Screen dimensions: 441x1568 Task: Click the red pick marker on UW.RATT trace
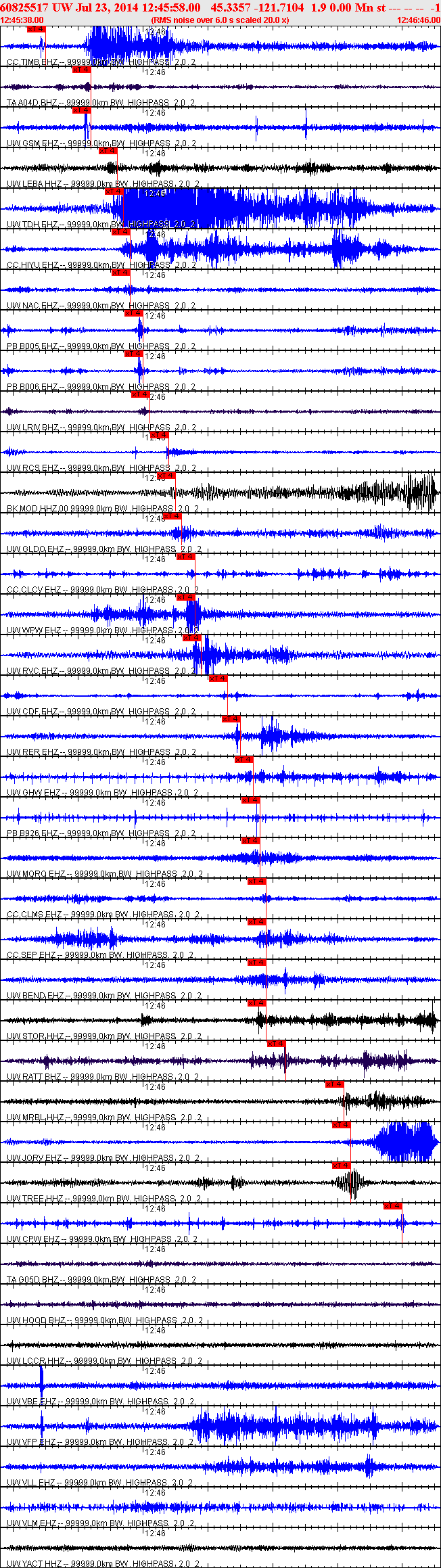(277, 1044)
